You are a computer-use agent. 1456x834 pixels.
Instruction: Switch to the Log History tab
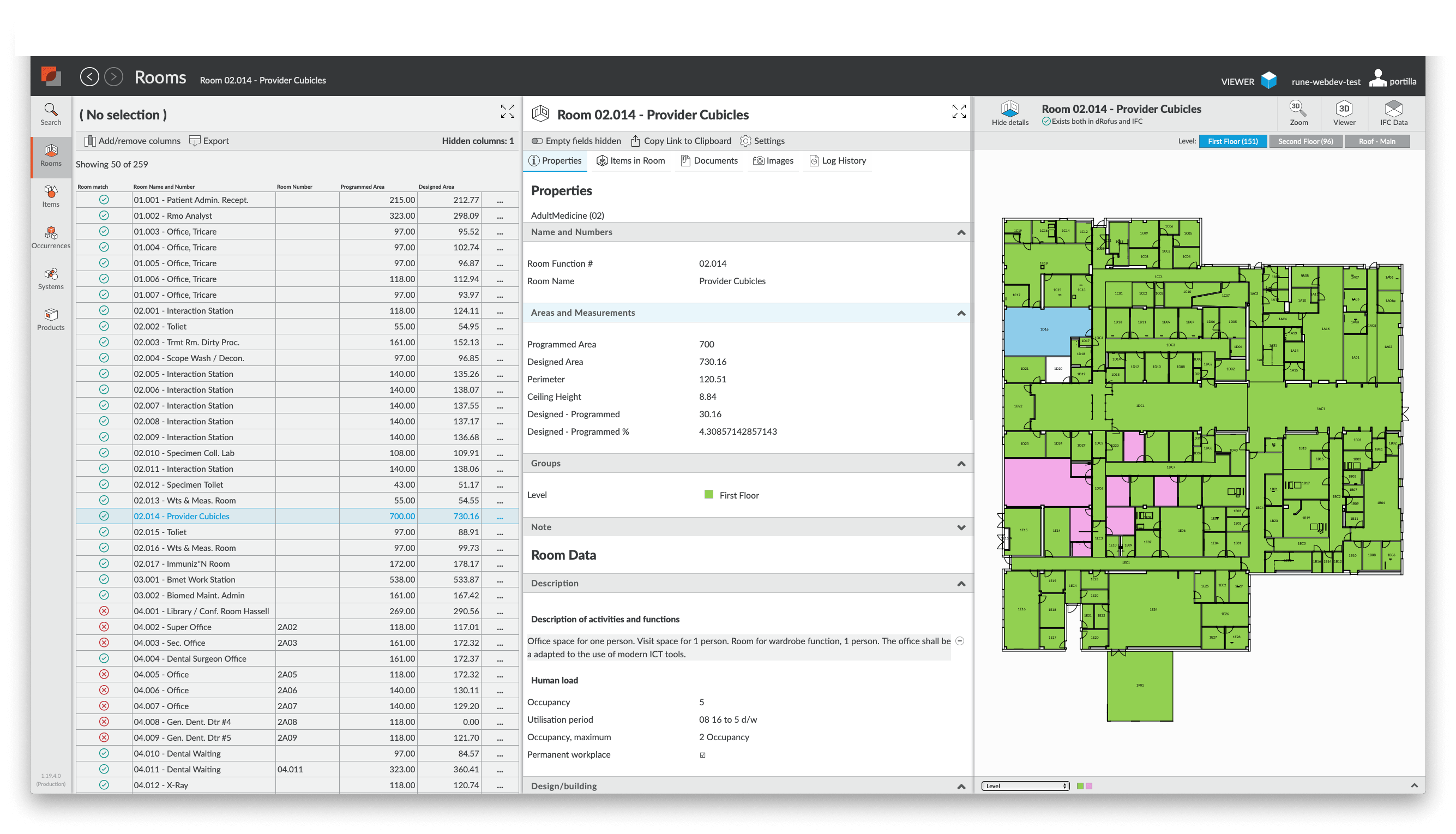837,161
